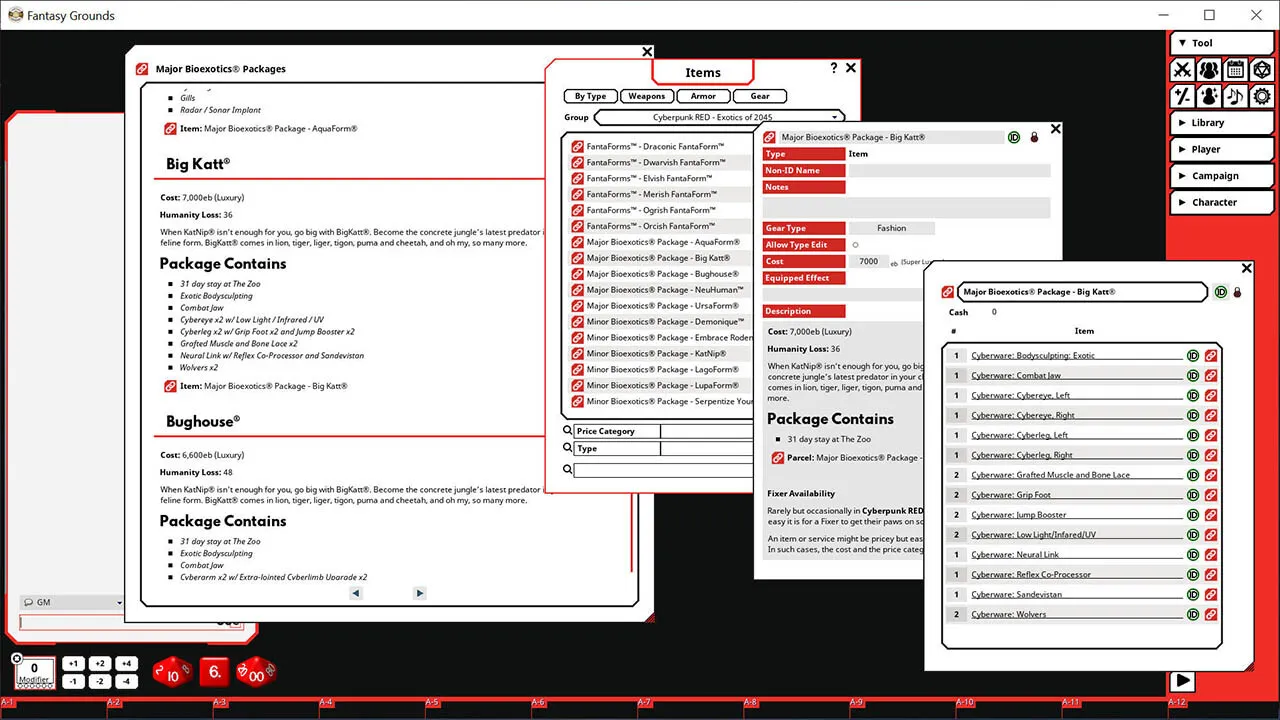Open red link icon for Cyberware: Combat Jaw
Image resolution: width=1280 pixels, height=720 pixels.
coord(1210,375)
